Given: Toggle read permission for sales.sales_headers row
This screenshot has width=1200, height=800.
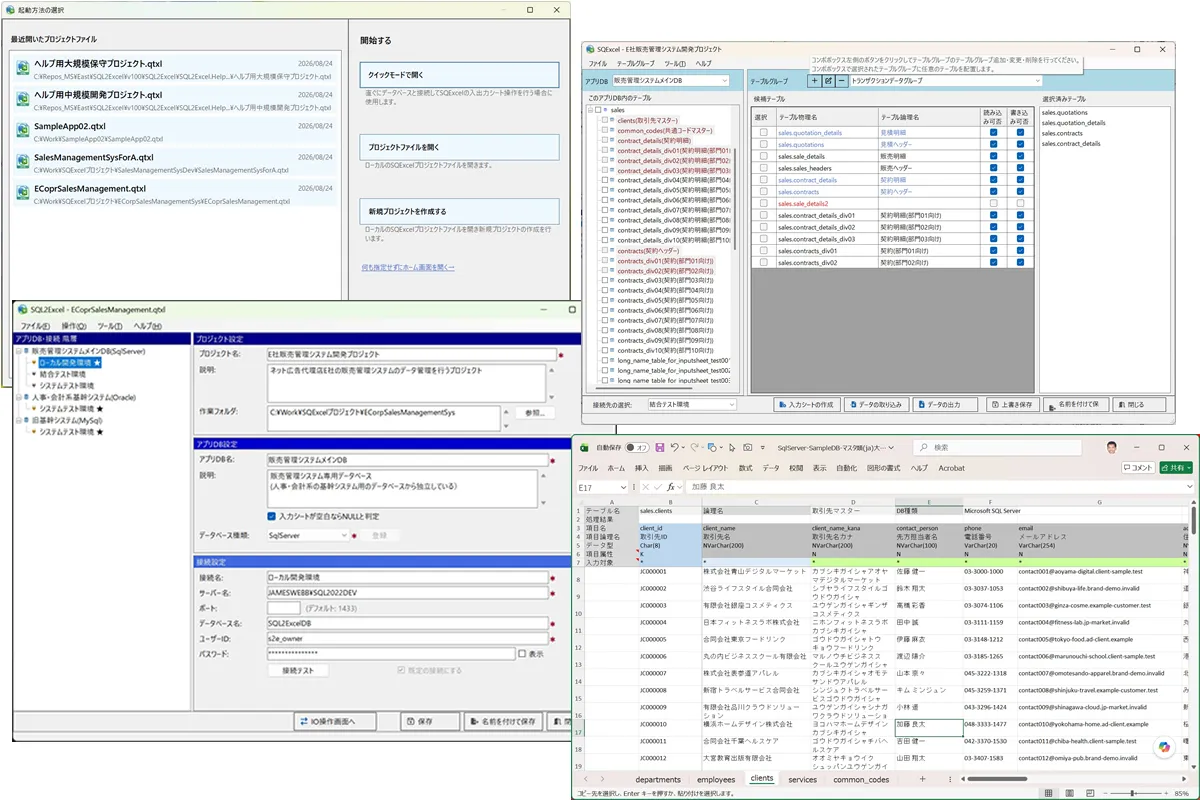Looking at the screenshot, I should pos(993,168).
